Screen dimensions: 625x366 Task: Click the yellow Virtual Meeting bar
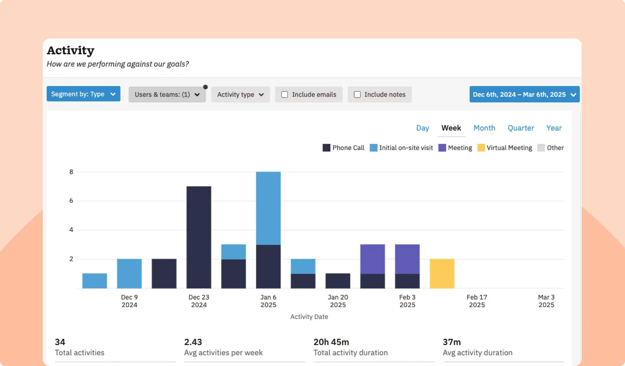442,274
